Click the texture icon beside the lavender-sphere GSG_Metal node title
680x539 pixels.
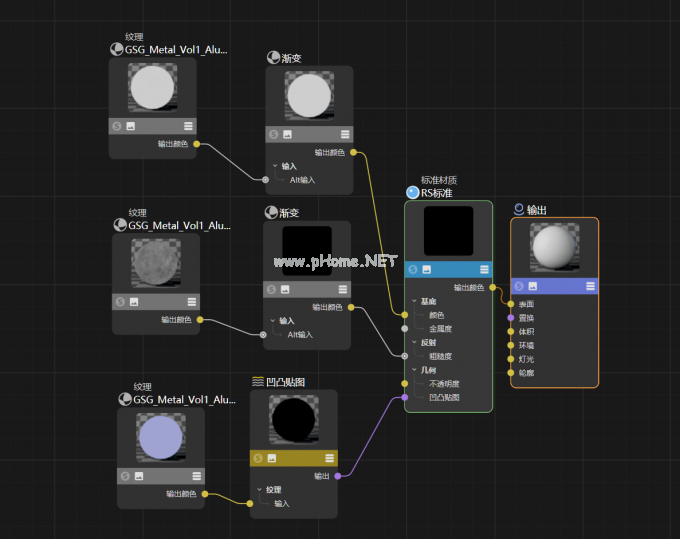[125, 399]
